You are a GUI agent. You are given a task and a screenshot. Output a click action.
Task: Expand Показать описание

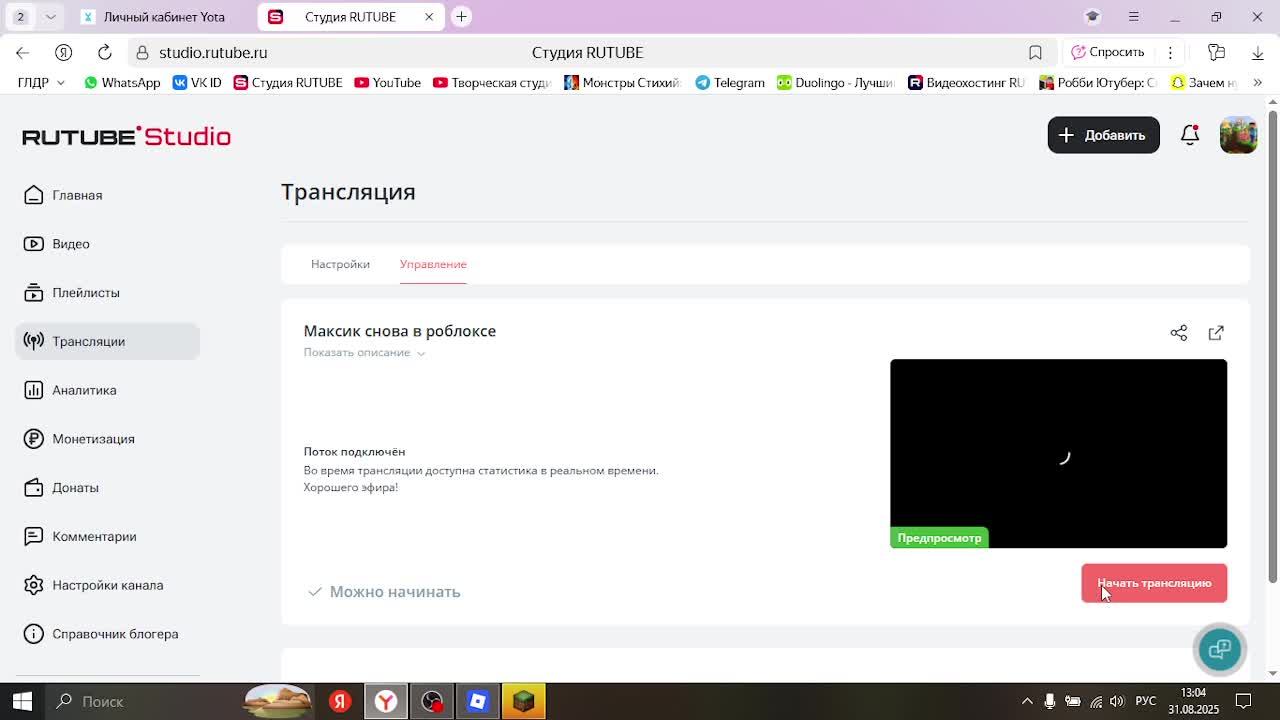click(365, 352)
